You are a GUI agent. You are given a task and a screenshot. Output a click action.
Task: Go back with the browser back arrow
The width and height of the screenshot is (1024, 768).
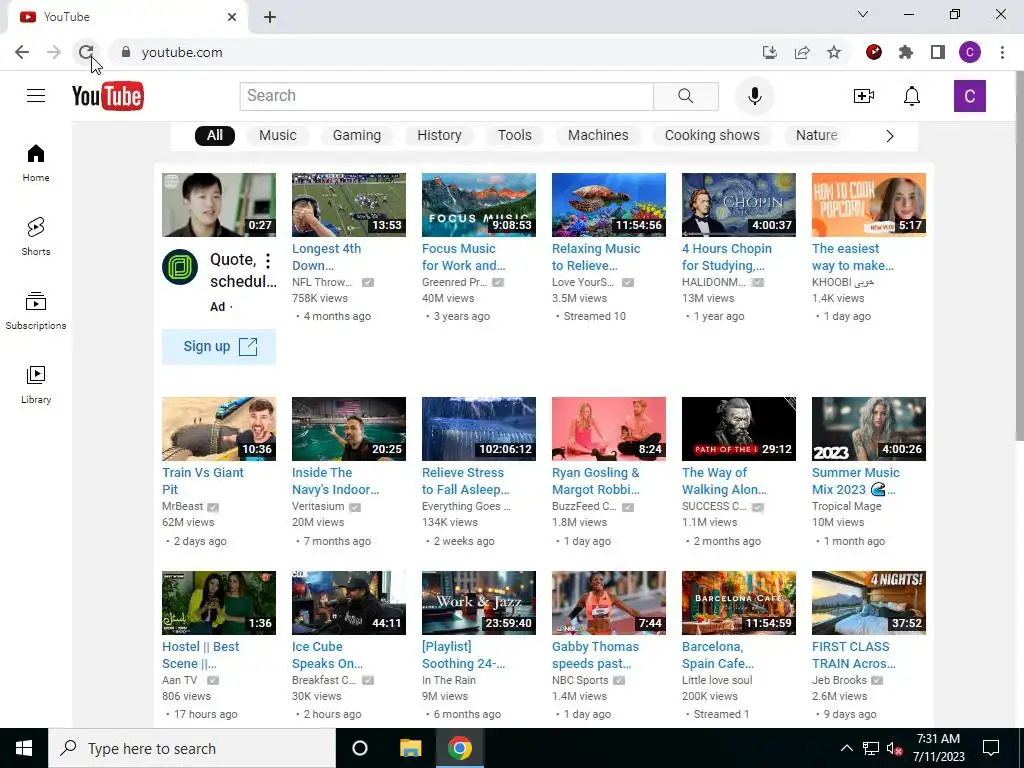(x=22, y=52)
